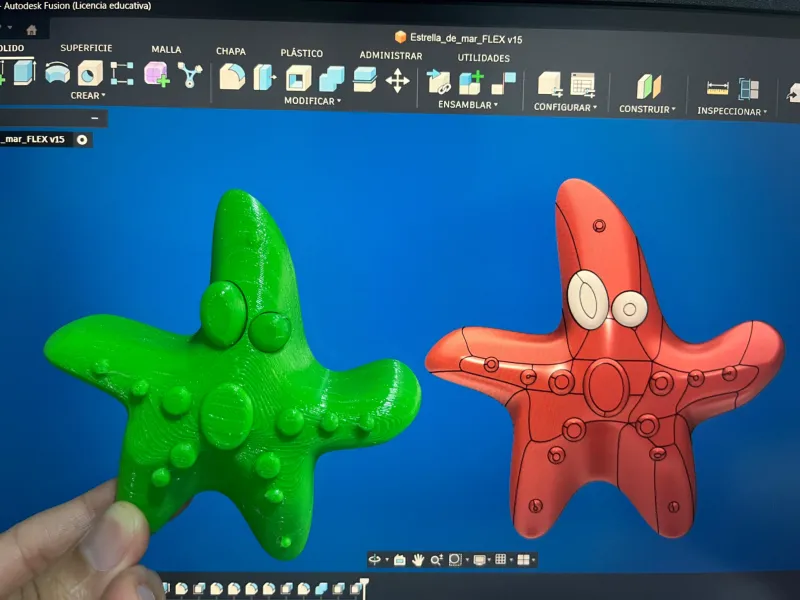Click the orange document cube icon
The image size is (800, 600).
pos(401,37)
